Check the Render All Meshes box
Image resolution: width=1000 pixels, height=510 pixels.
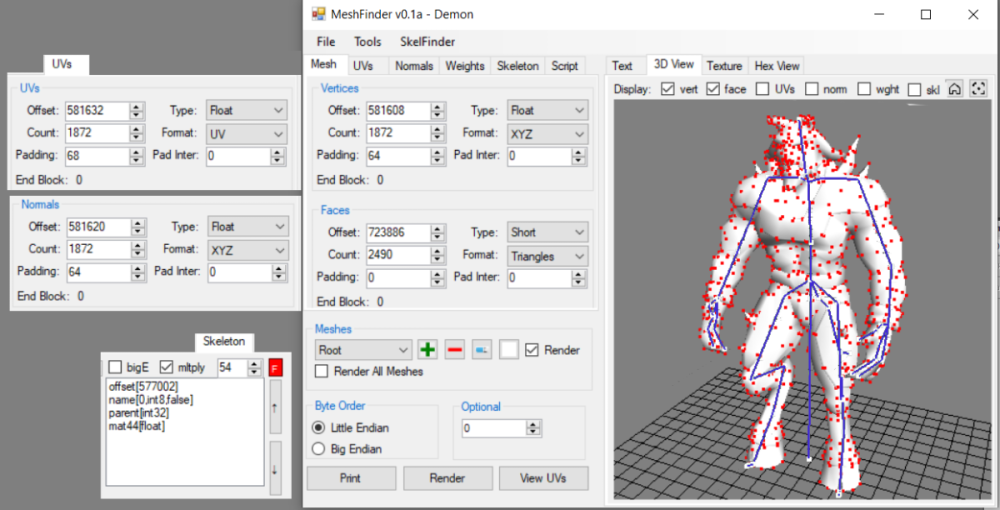tap(322, 372)
